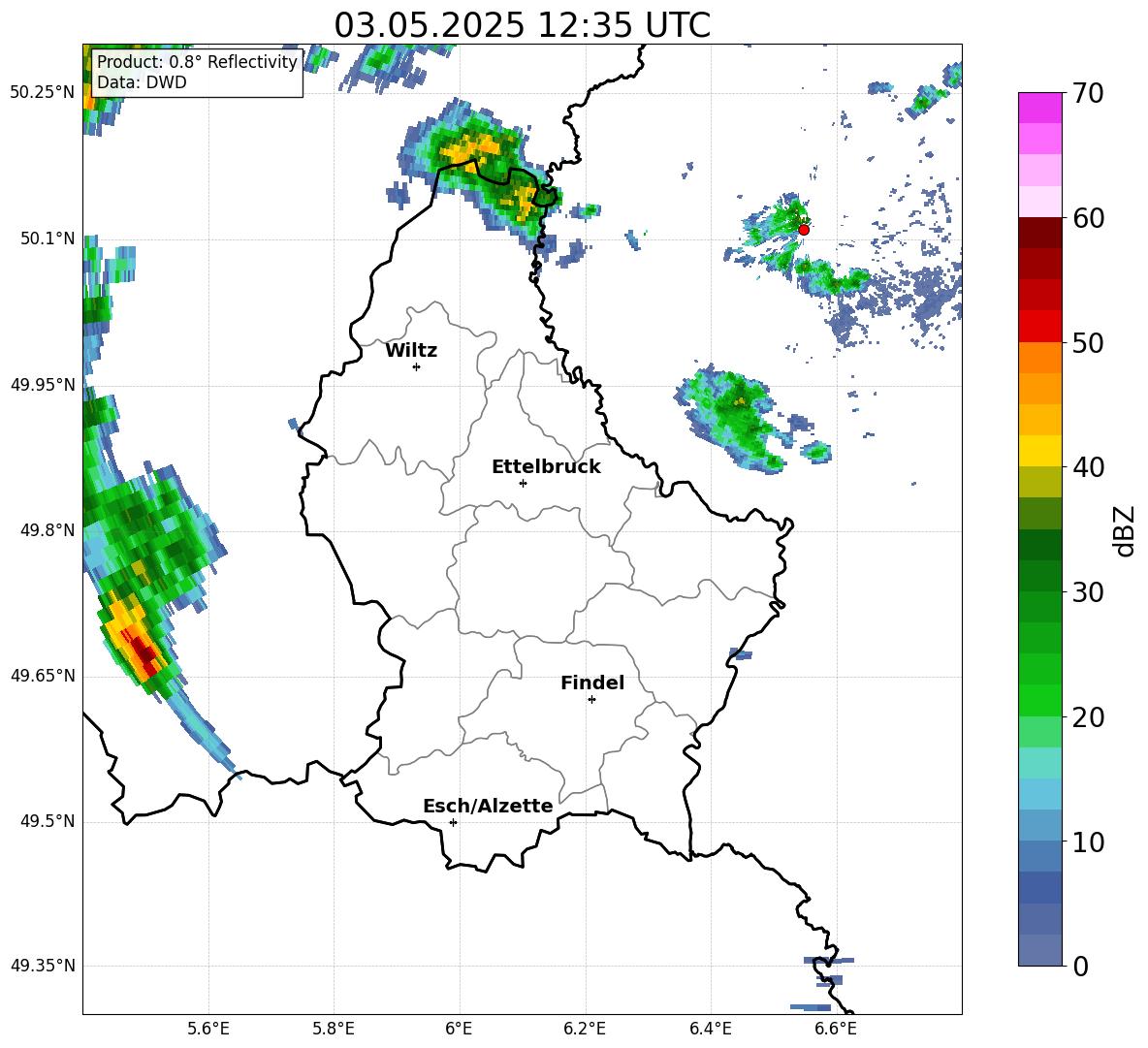This screenshot has width=1148, height=1048.
Task: Click the 30 tick on colorbar
Action: 1088,592
